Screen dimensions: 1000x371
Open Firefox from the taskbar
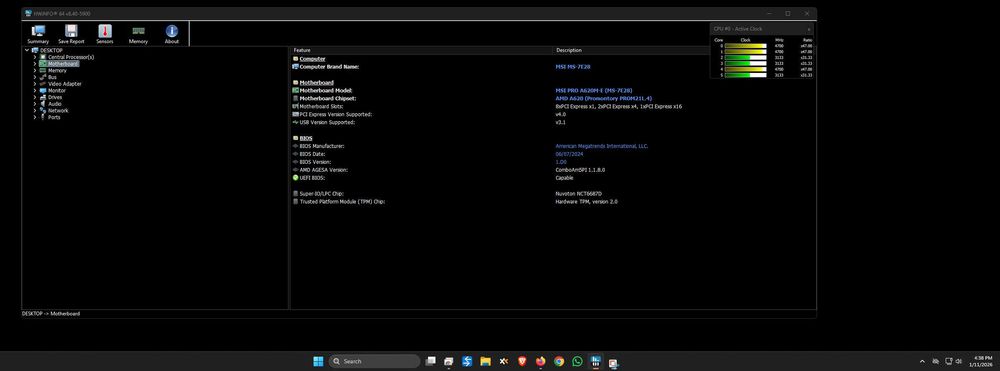click(541, 361)
